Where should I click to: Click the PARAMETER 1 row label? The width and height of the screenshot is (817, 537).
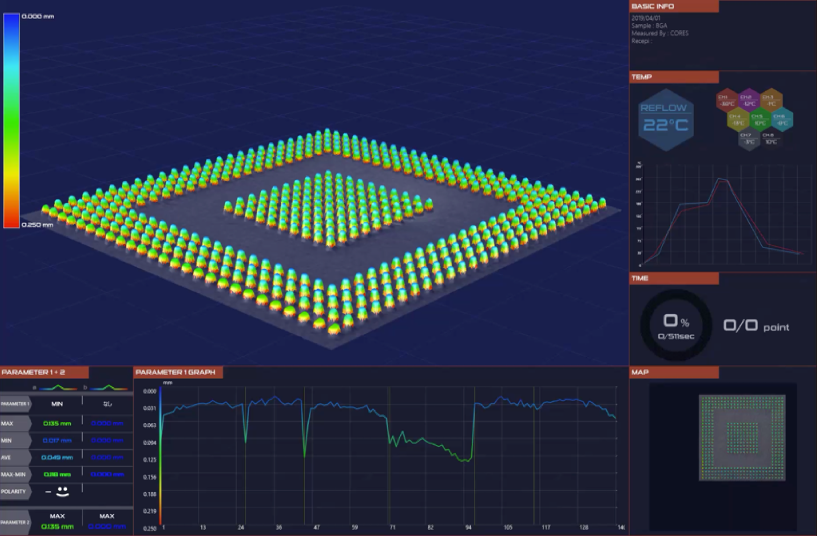(x=16, y=404)
